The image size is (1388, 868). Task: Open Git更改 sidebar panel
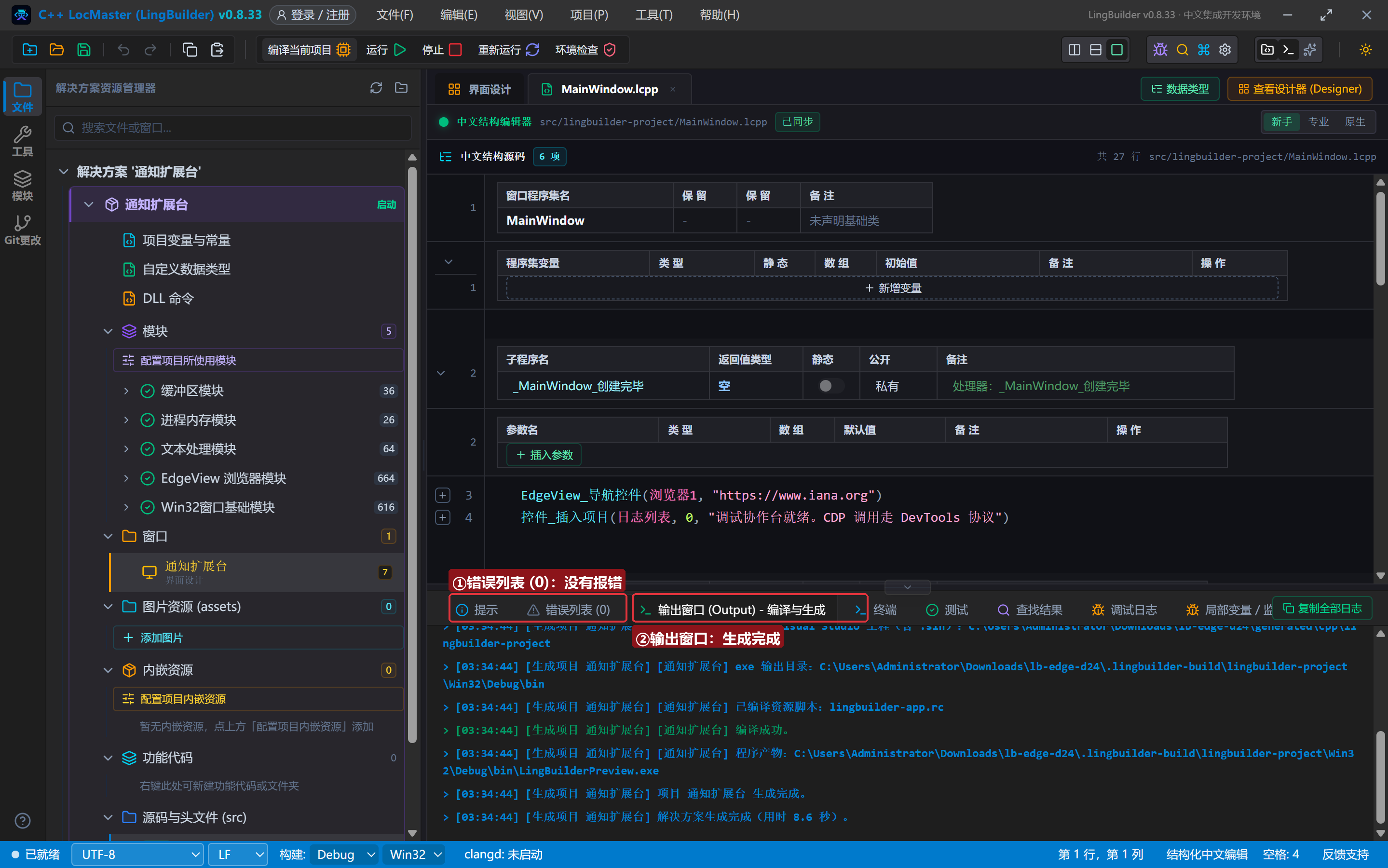pos(22,230)
